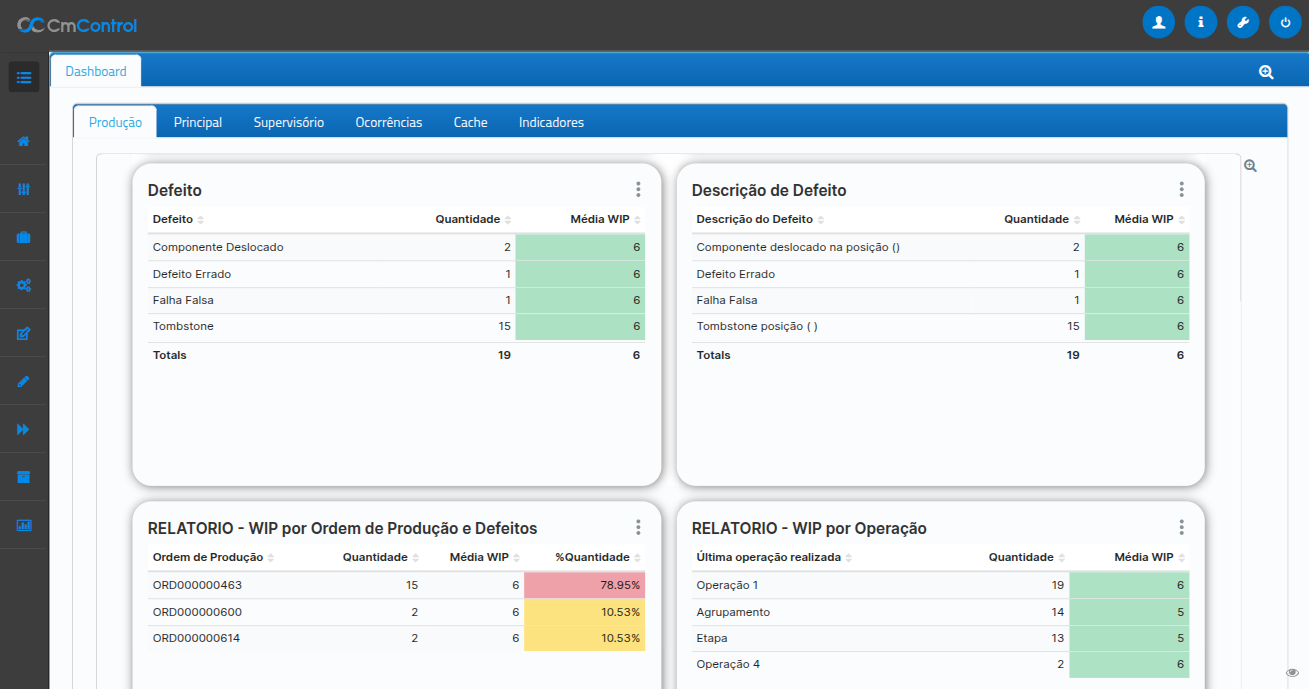The height and width of the screenshot is (689, 1309).
Task: Click the bar chart icon in the sidebar
Action: click(x=24, y=525)
